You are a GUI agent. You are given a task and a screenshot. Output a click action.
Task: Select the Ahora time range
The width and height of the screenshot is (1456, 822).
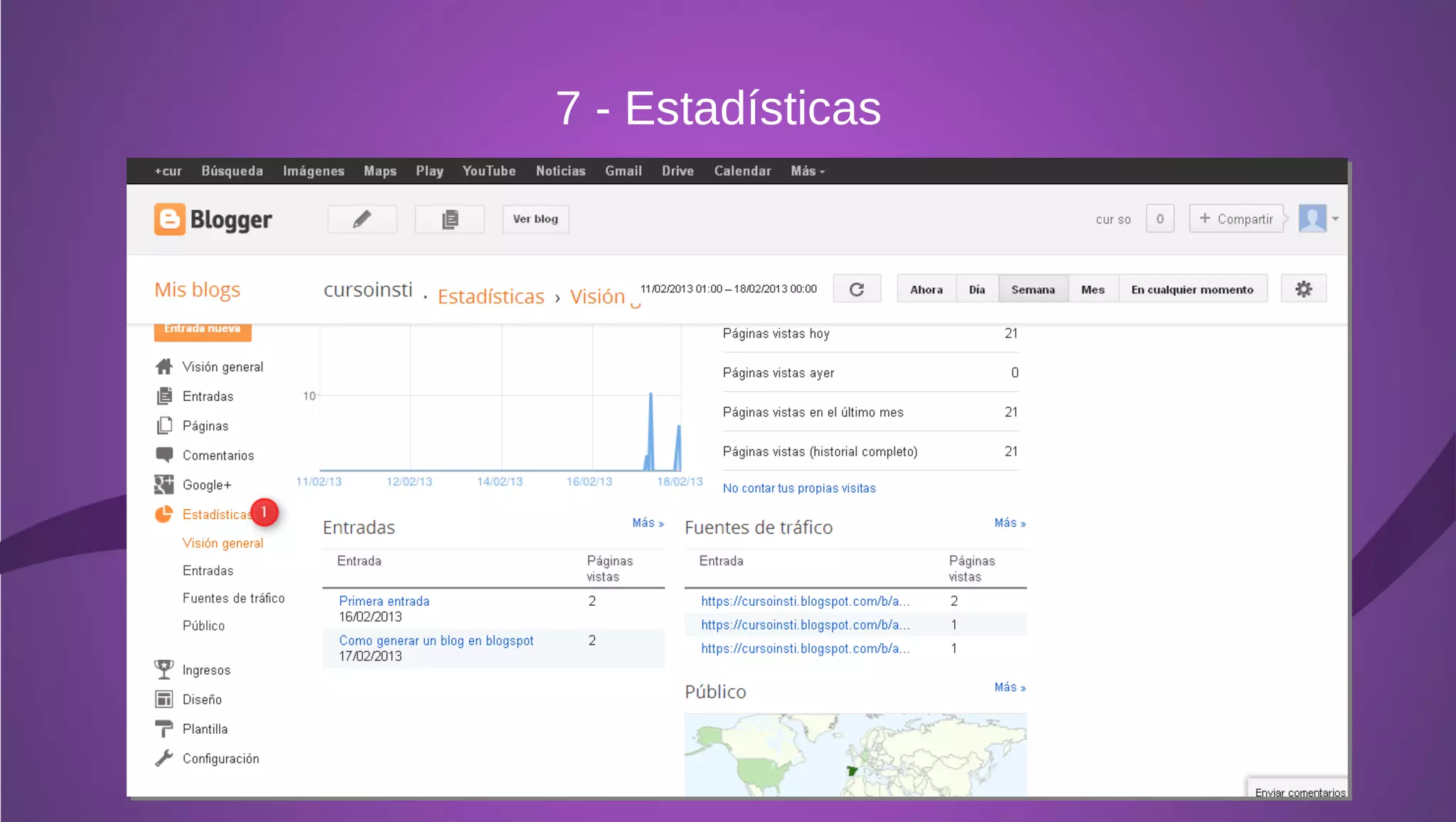[926, 289]
